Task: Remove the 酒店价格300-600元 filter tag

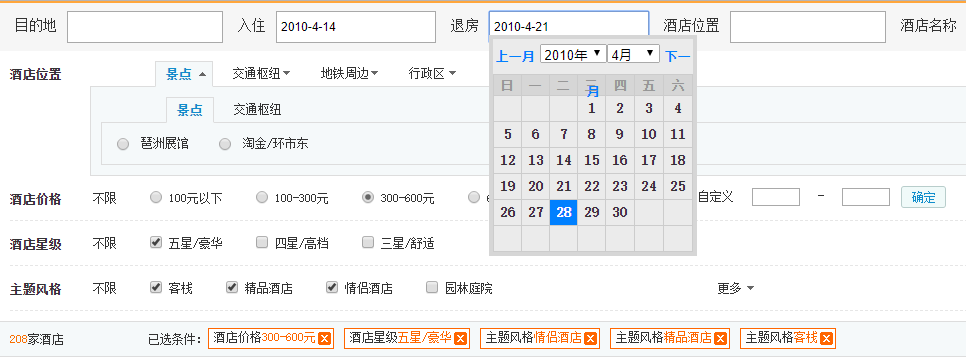Action: [325, 339]
